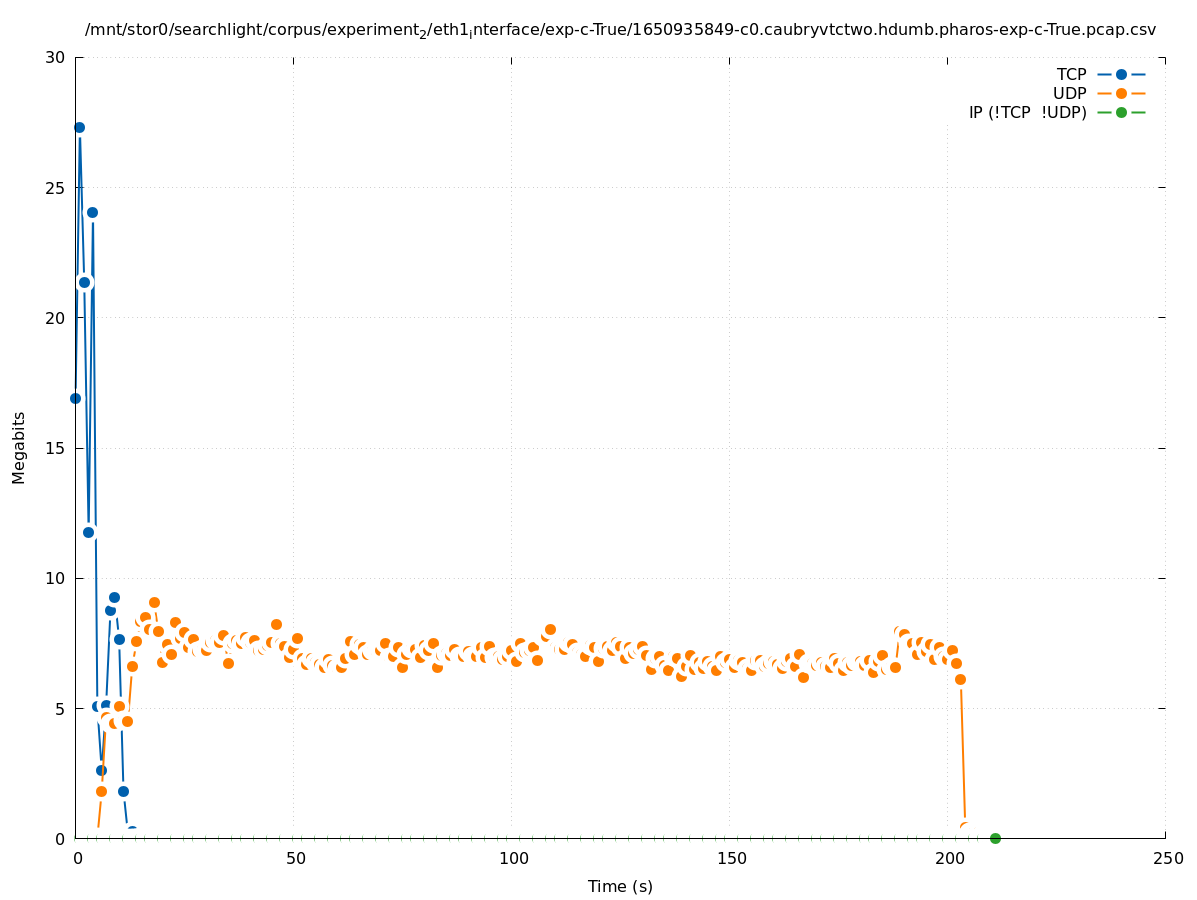Click the highest UDP point near 9 Megabits

tap(154, 602)
